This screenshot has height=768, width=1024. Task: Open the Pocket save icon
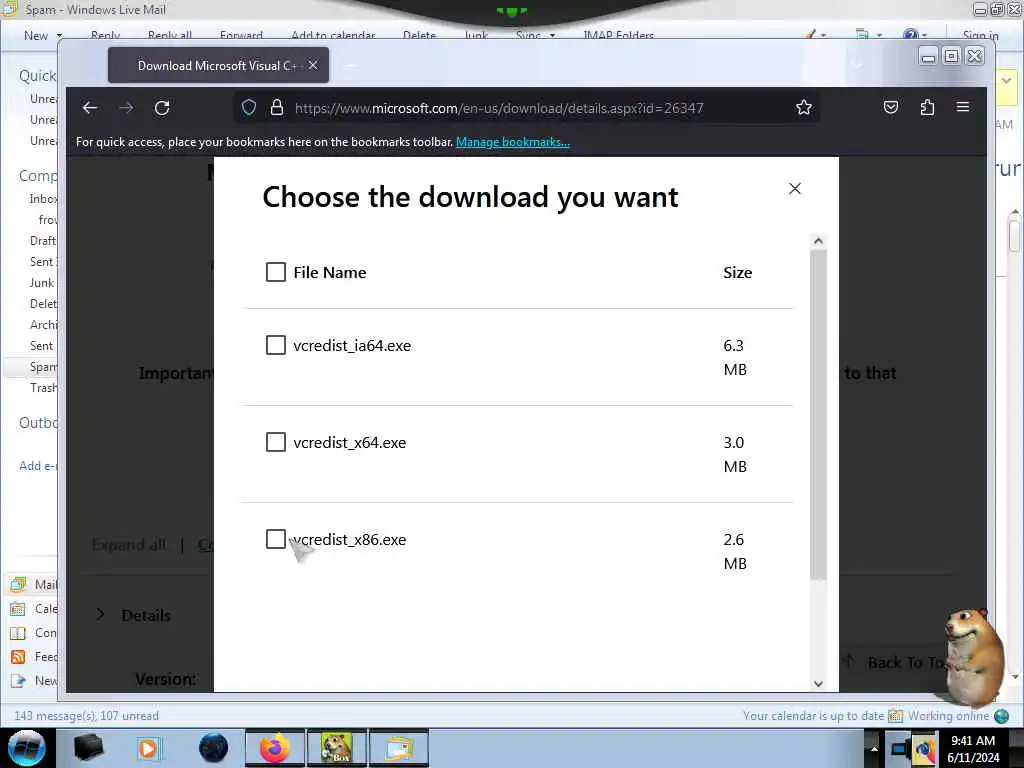pos(891,107)
